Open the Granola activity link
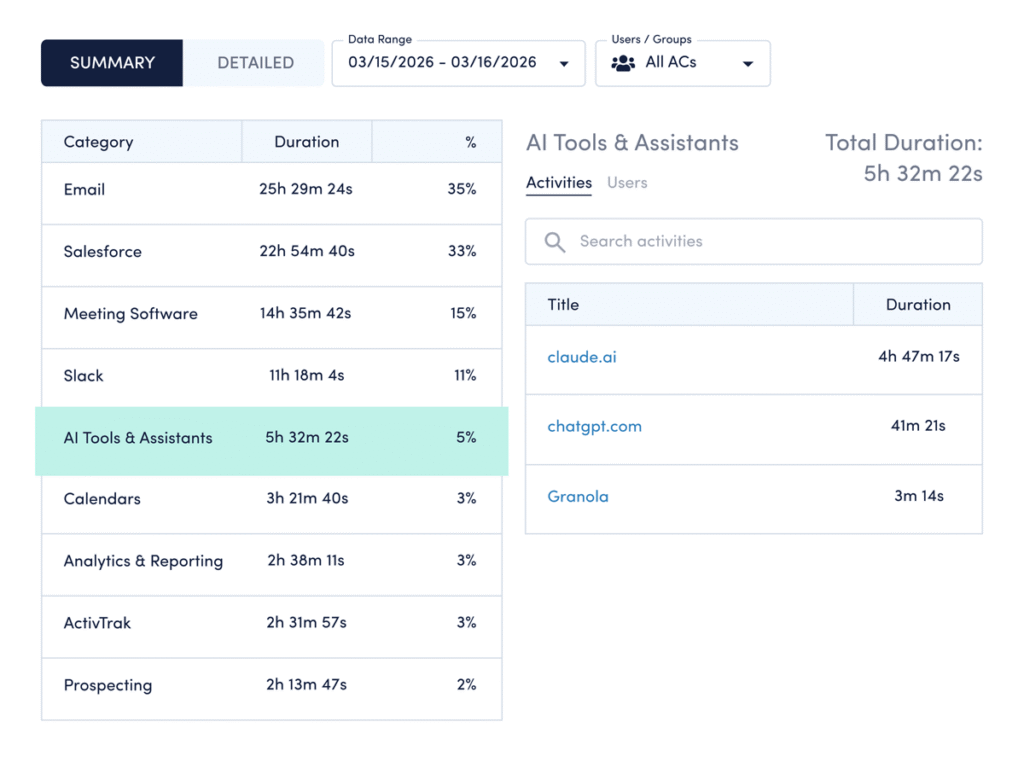The height and width of the screenshot is (768, 1024). (578, 496)
